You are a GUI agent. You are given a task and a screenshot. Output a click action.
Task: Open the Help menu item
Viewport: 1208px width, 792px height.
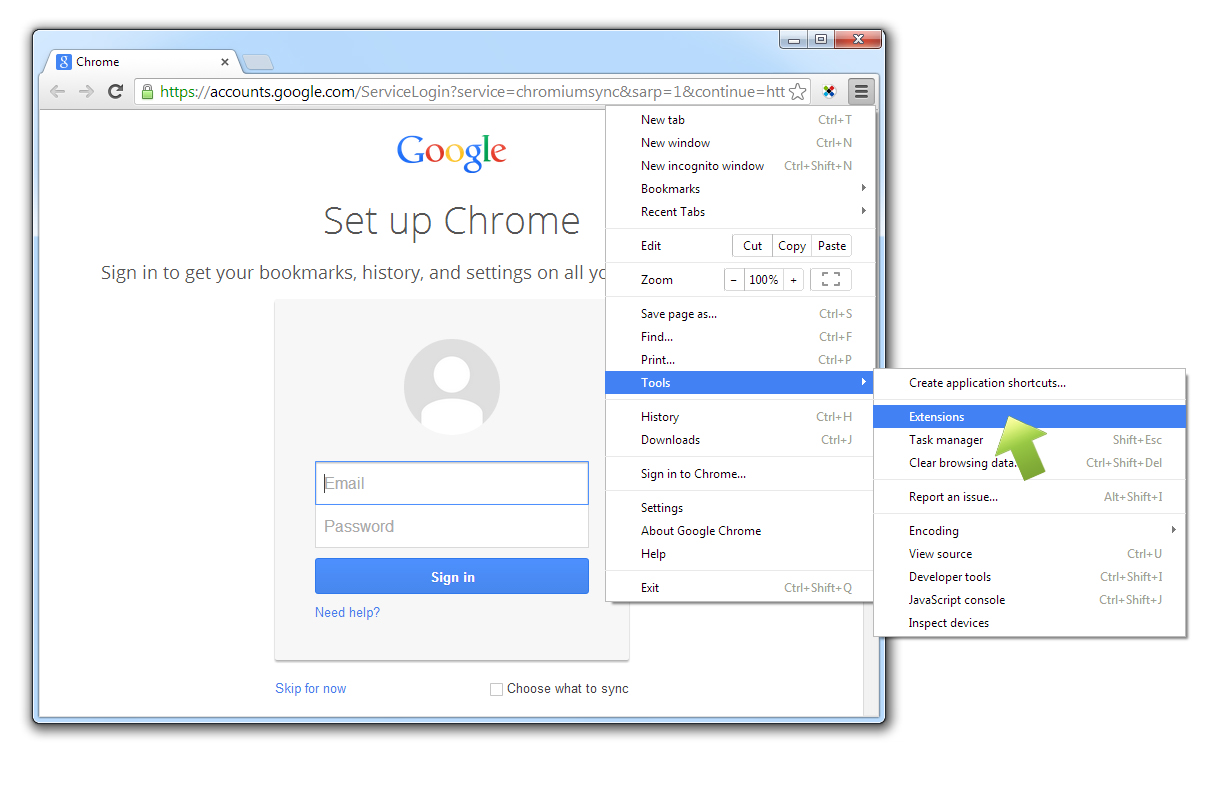tap(739, 554)
